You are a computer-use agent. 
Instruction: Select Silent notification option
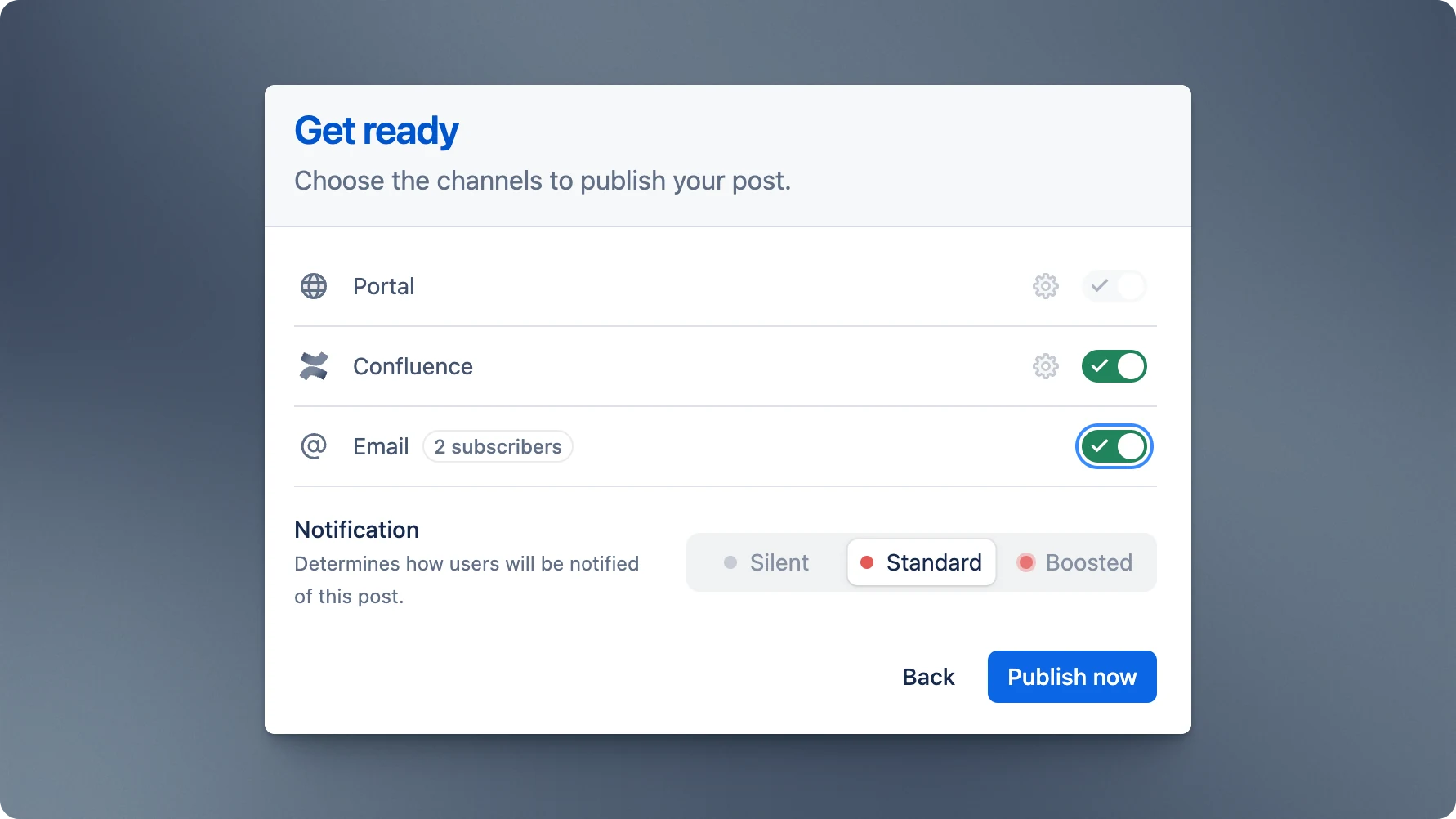pos(766,562)
